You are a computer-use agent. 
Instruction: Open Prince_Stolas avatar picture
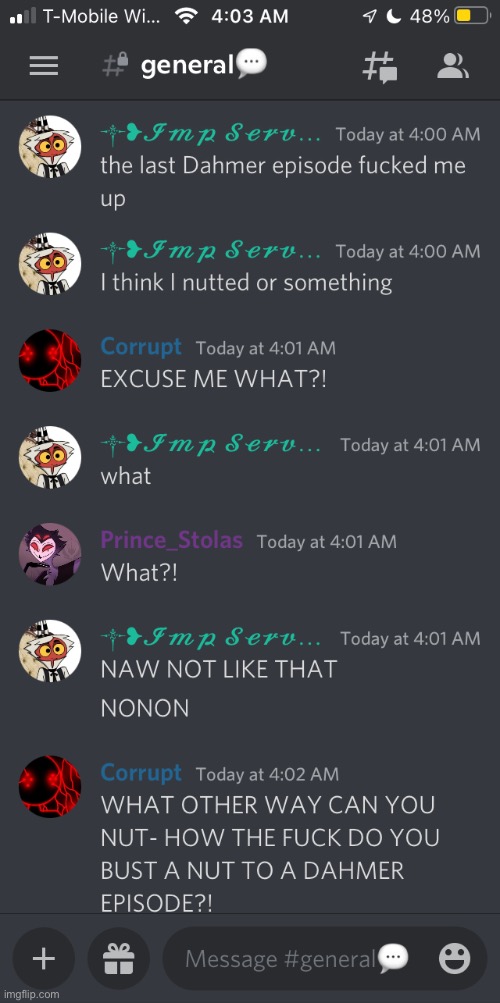[x=50, y=554]
